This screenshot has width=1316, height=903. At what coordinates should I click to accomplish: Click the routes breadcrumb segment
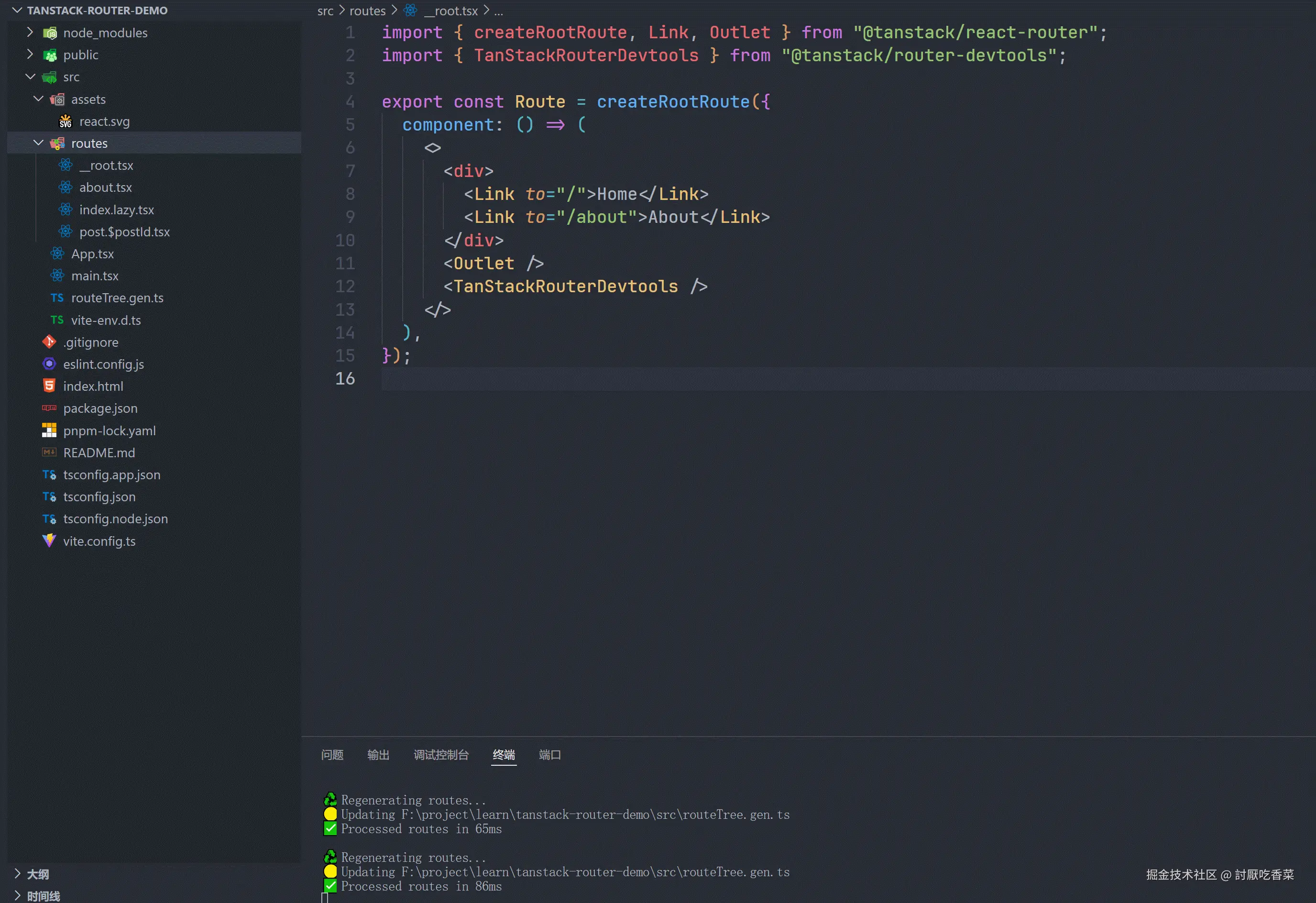click(367, 11)
